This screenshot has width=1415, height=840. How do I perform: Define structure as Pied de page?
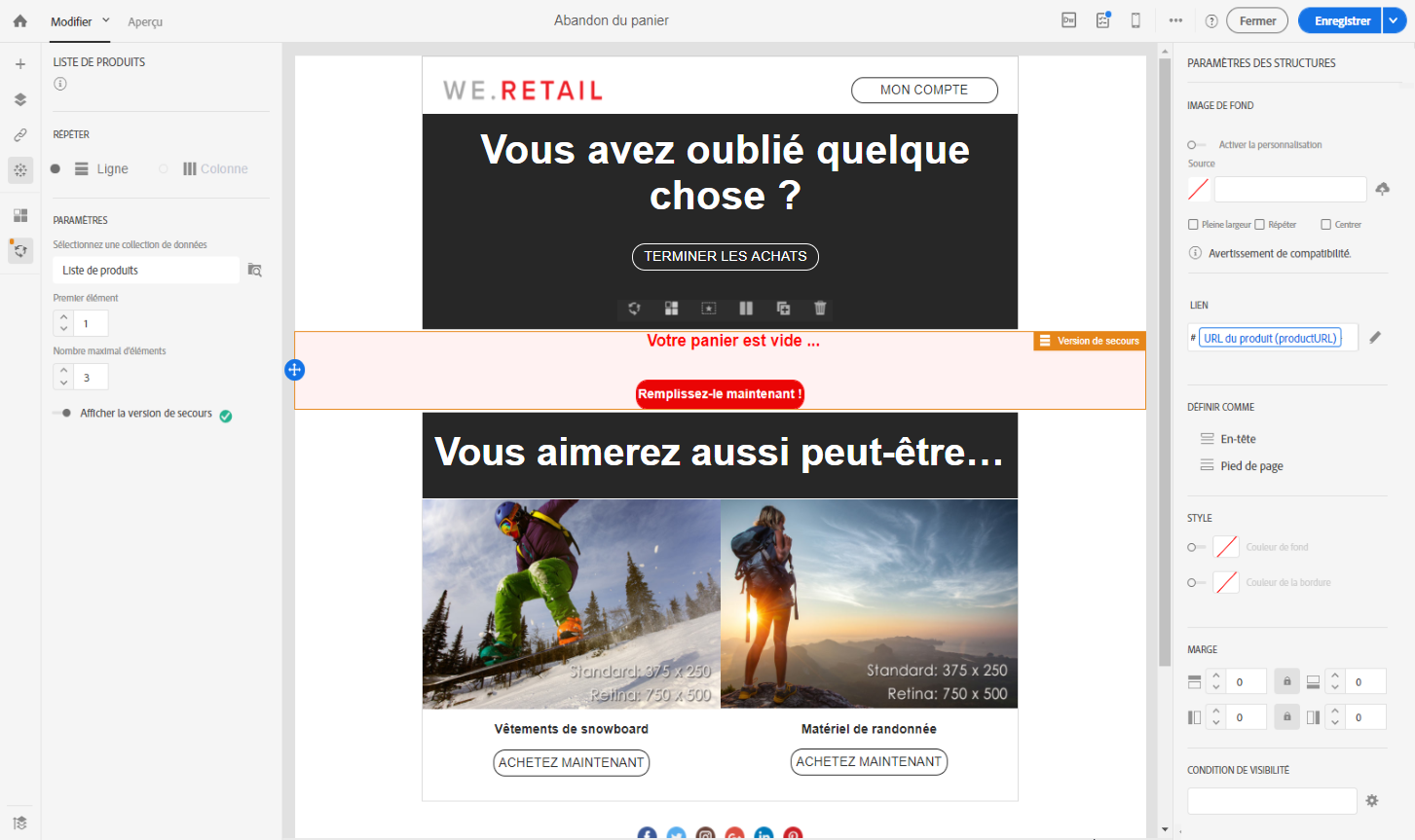[x=1242, y=466]
